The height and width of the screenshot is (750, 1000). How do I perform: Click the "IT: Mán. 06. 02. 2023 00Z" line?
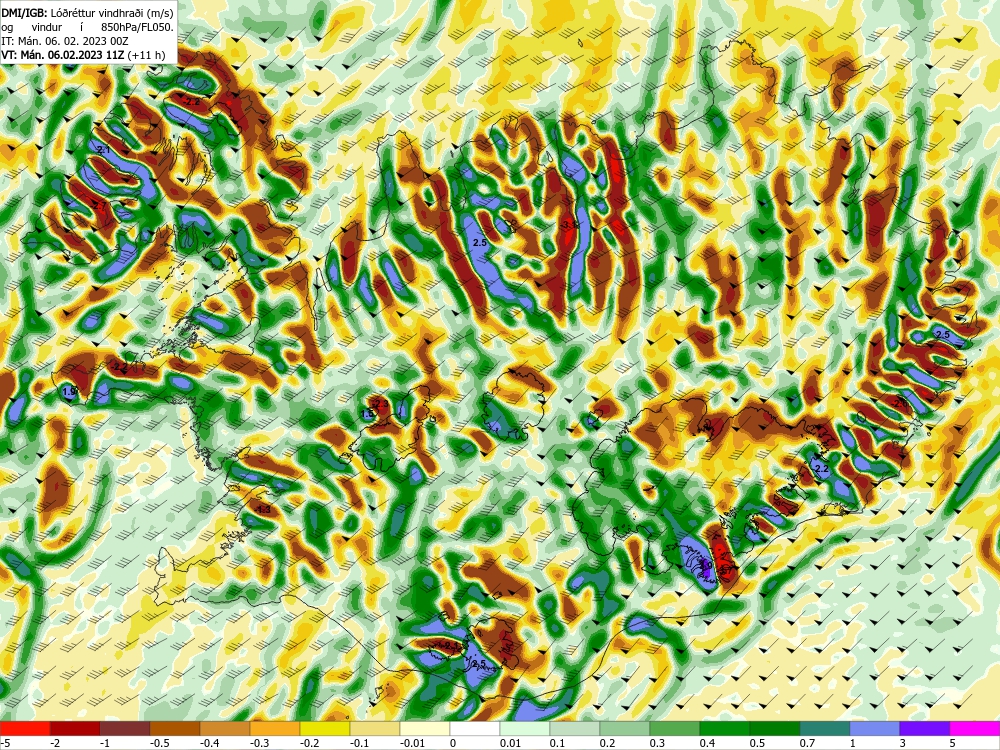pos(65,41)
